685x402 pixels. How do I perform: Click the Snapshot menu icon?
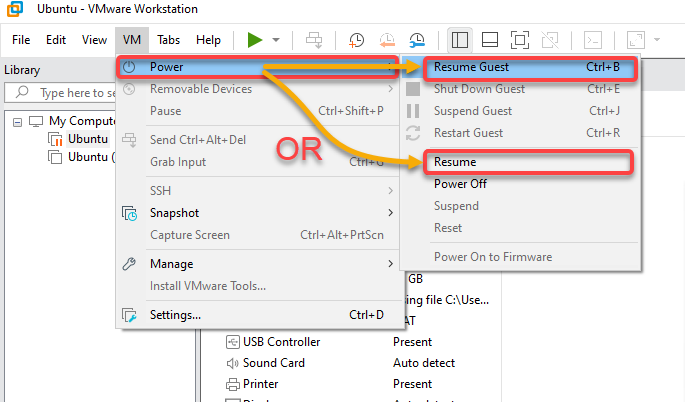[129, 213]
